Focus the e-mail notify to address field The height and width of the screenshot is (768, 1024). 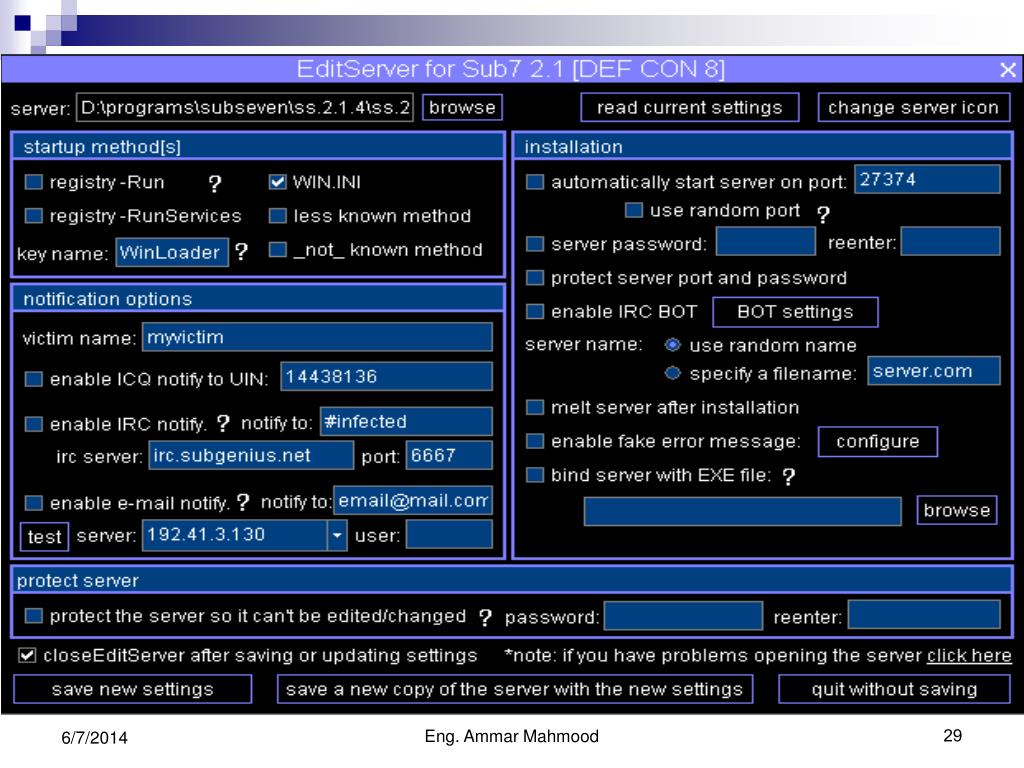[413, 500]
